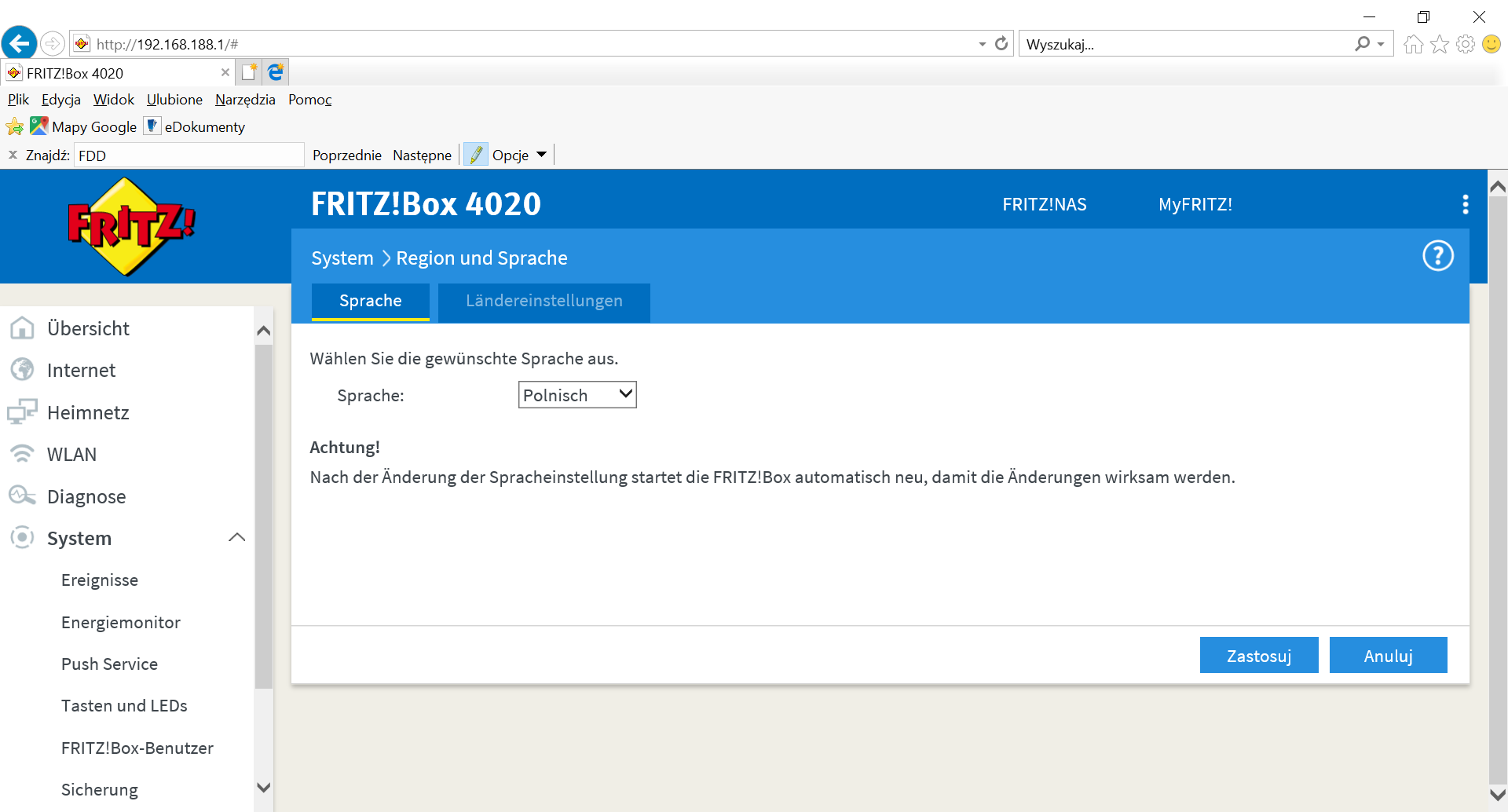Viewport: 1508px width, 812px height.
Task: Open Sicherung under System
Action: (100, 789)
